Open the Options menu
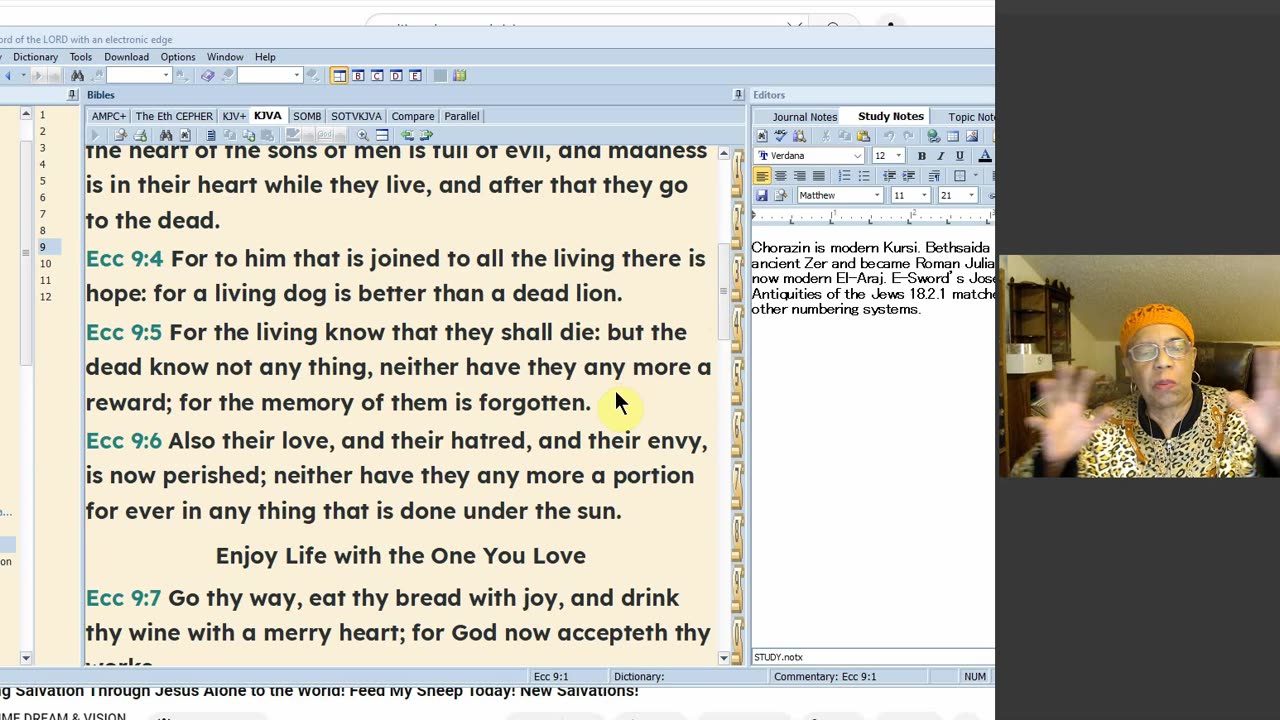Viewport: 1280px width, 720px height. (178, 57)
